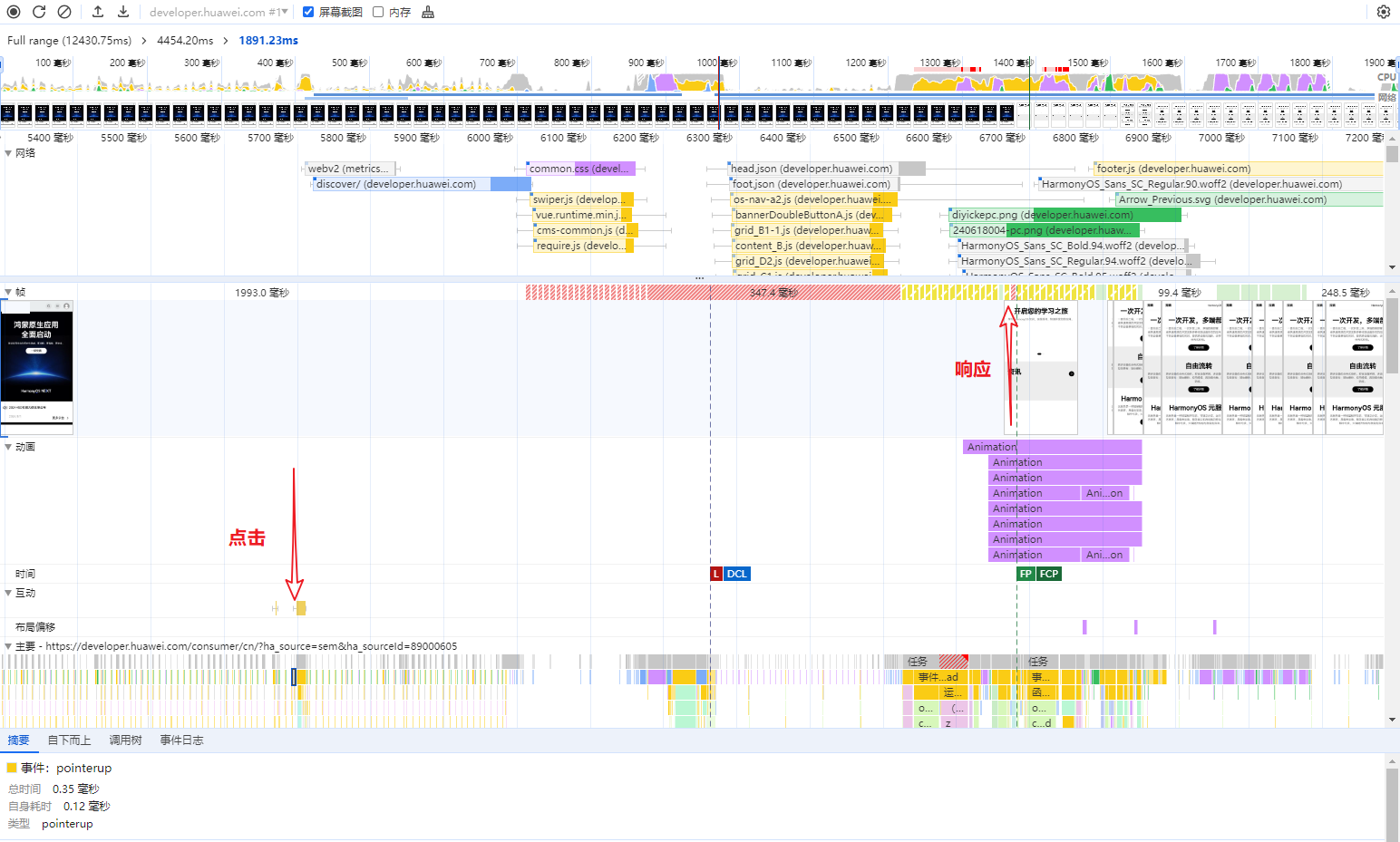
Task: Select the first screenshot thumbnail in frames
Action: coord(37,367)
